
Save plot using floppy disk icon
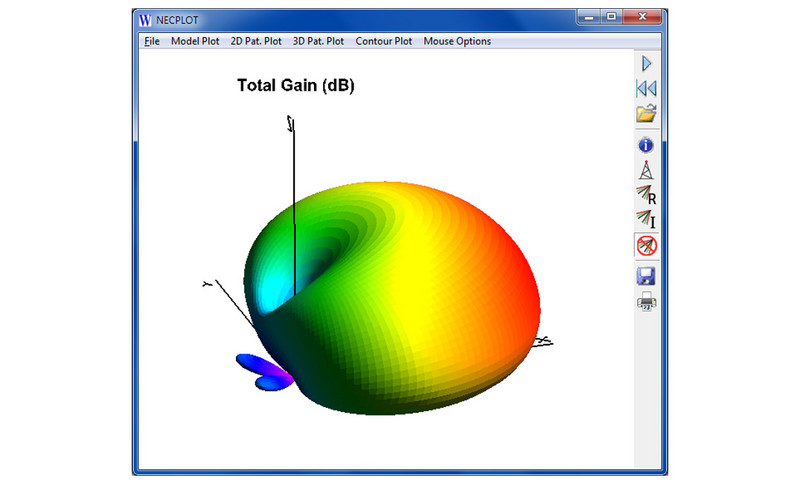[x=646, y=276]
